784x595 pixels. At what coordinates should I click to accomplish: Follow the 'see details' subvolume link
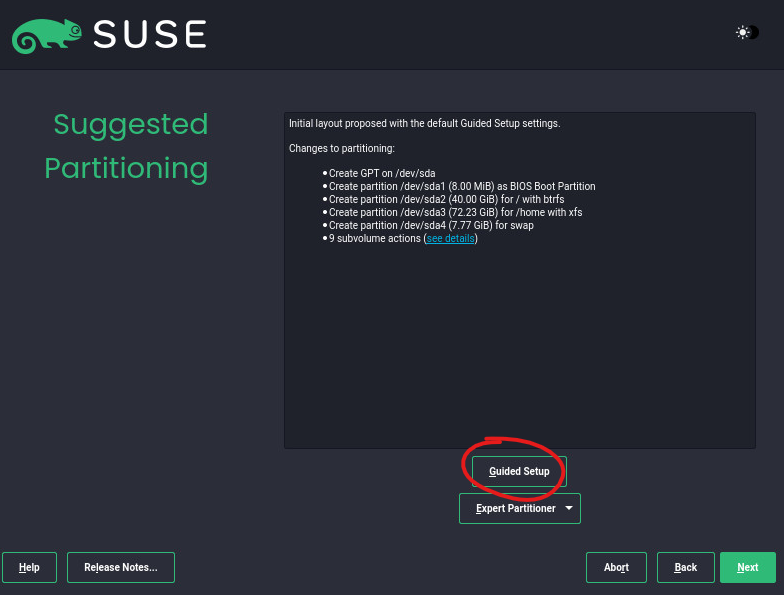point(450,238)
